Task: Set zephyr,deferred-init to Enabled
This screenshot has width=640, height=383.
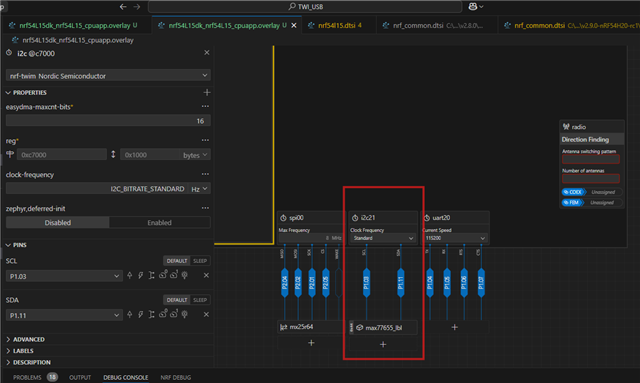Action: click(160, 223)
